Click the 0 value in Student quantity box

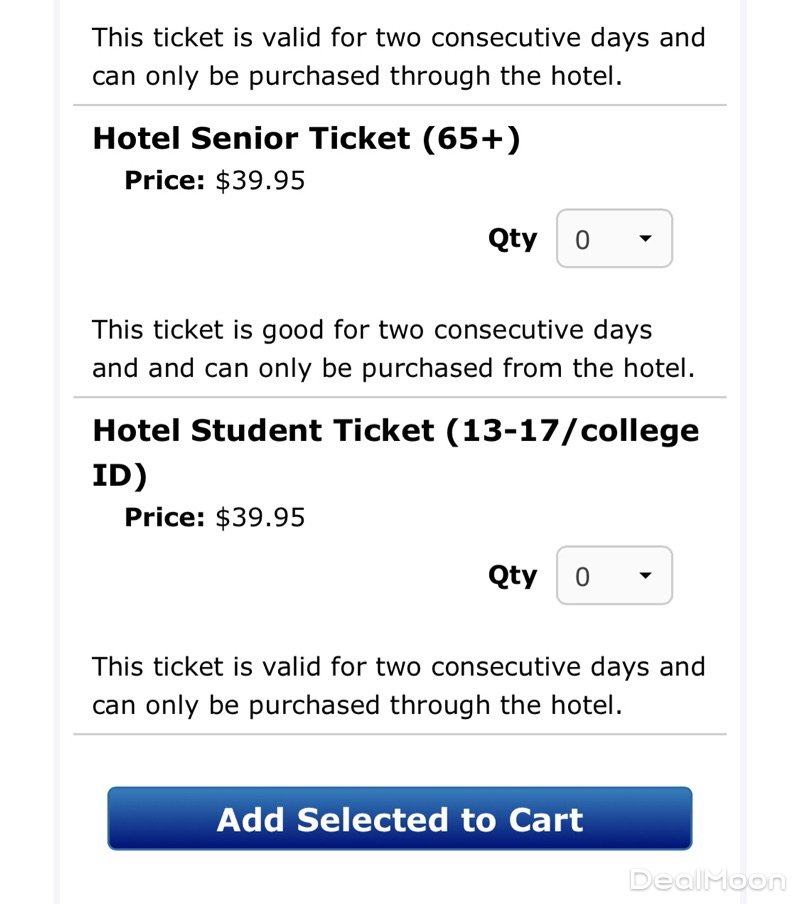(583, 577)
